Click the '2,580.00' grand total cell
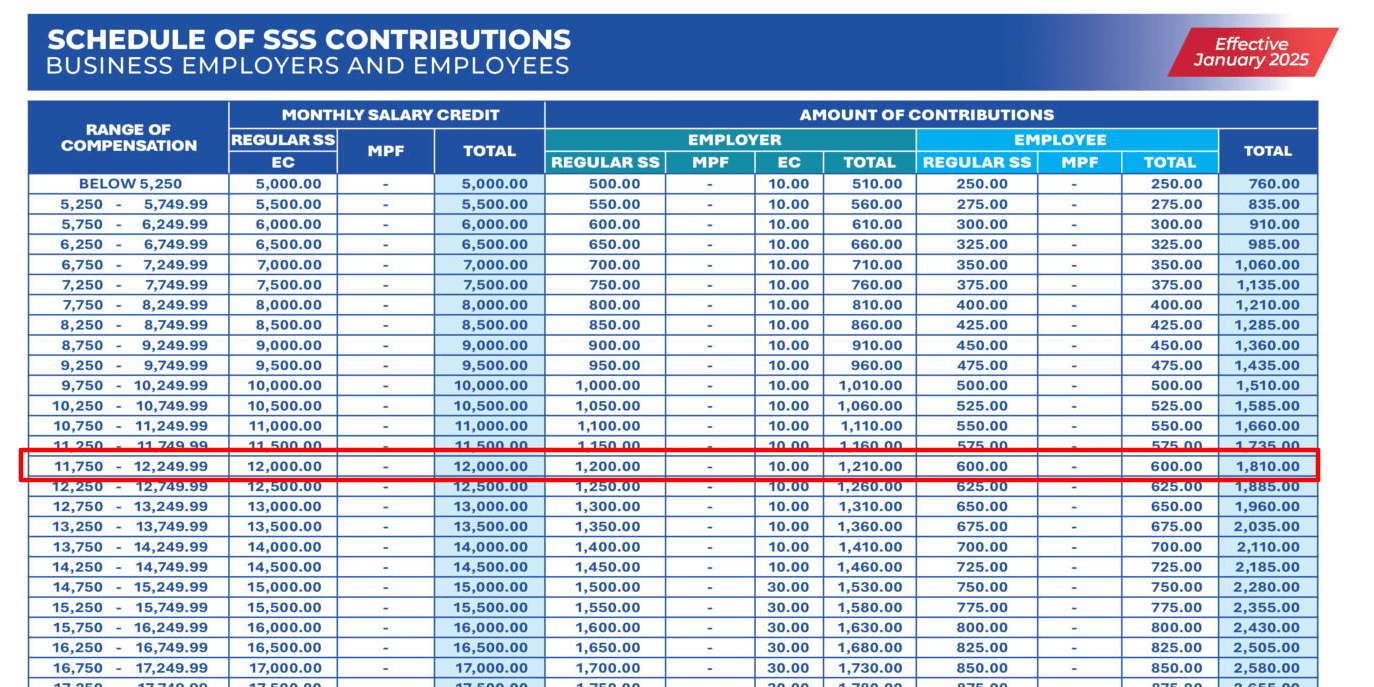The width and height of the screenshot is (1374, 687). 1268,668
